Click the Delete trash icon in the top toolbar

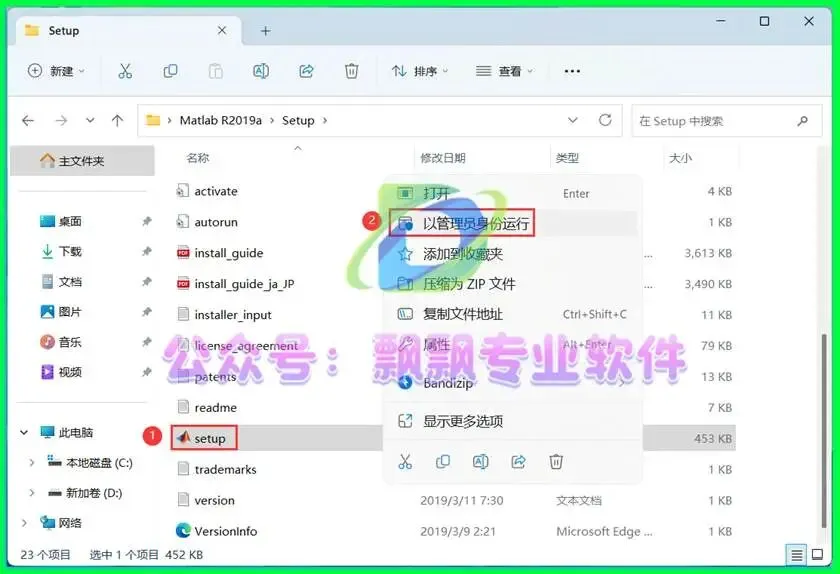351,71
